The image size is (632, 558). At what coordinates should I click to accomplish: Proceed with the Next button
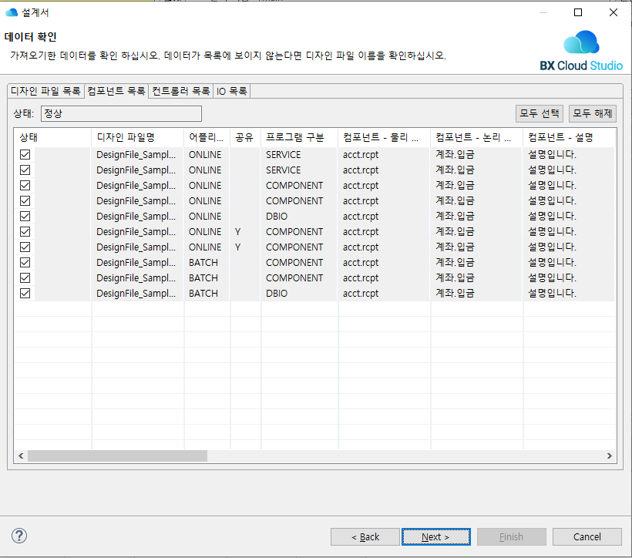[436, 537]
